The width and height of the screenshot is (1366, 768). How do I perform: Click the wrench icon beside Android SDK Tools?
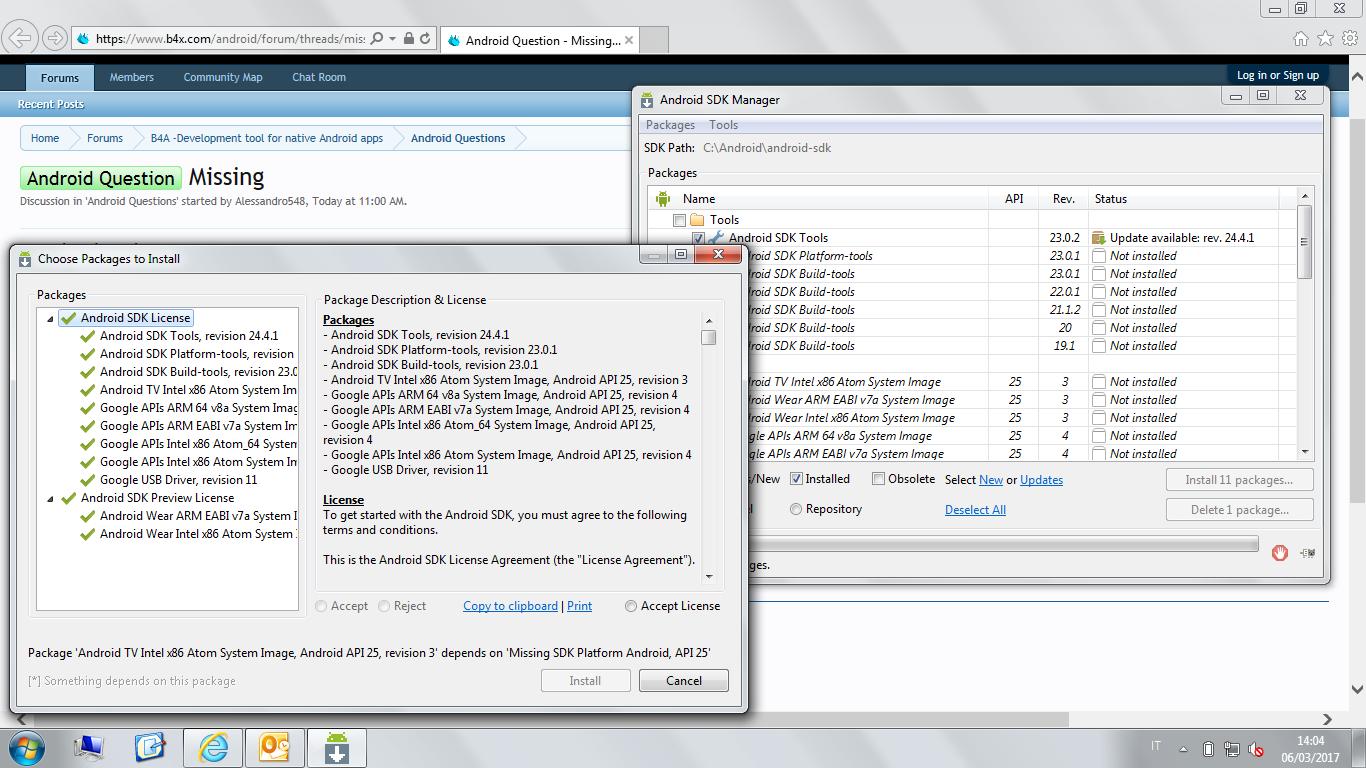(x=716, y=238)
